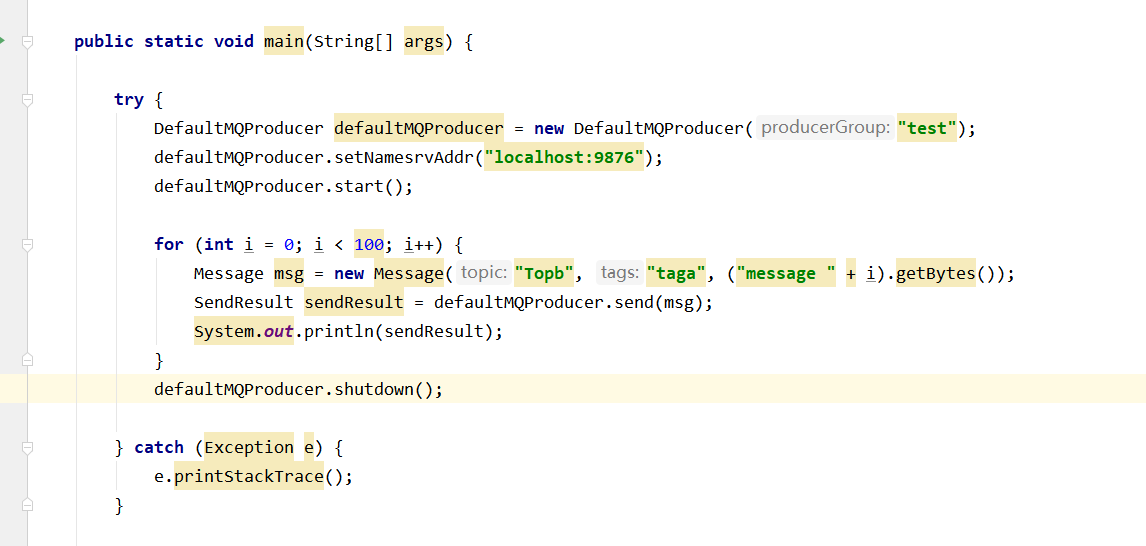Click the tags parameter hint

click(620, 273)
